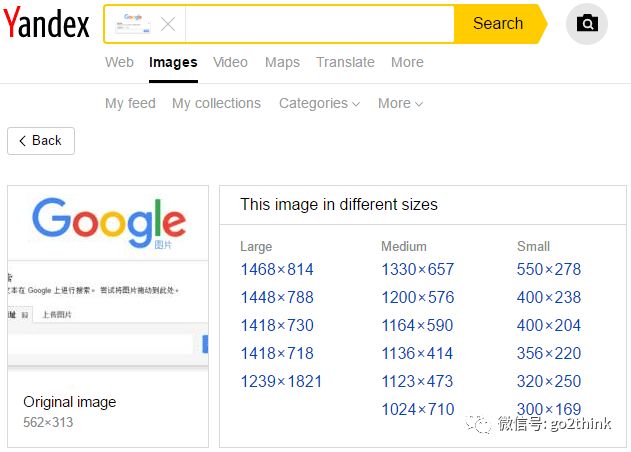Open the 1468×814 large size
The image size is (631, 452).
(277, 269)
